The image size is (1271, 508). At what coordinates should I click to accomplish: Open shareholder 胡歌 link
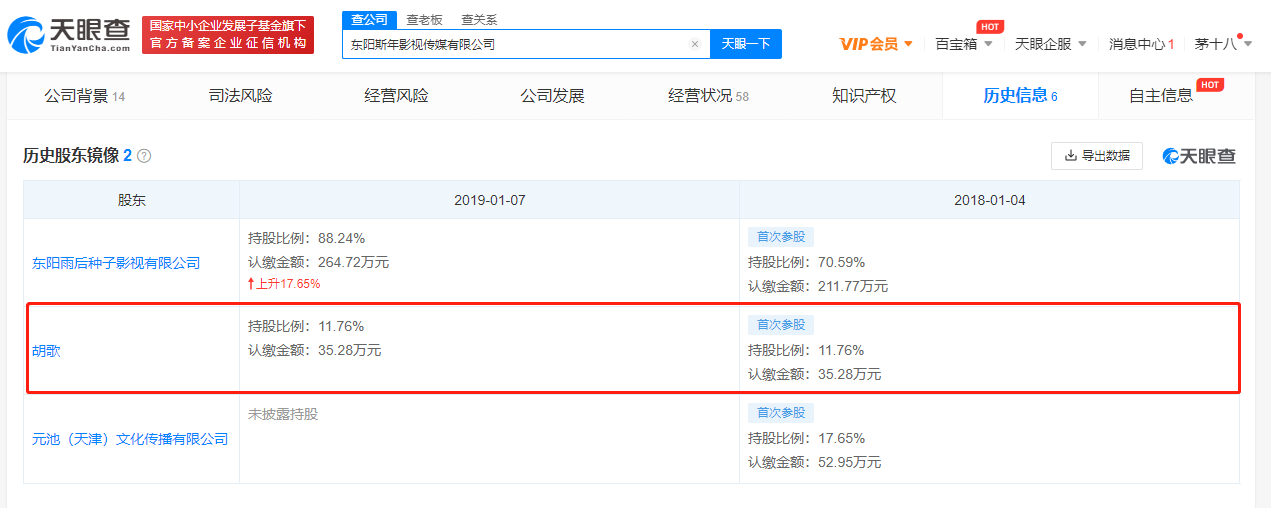coord(46,352)
